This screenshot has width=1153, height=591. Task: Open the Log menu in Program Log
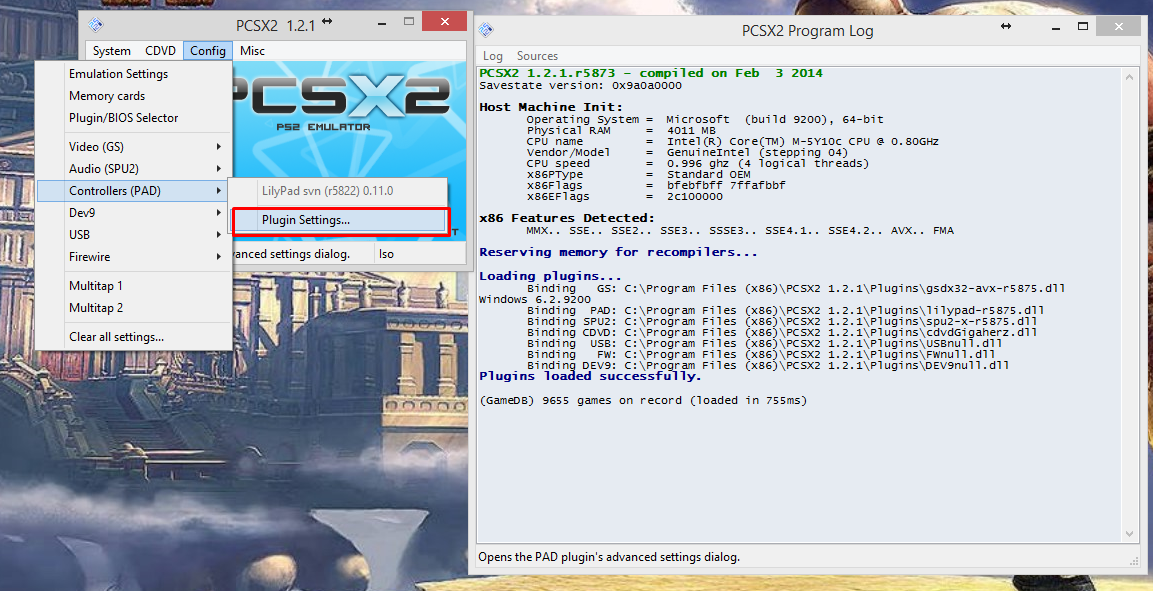[493, 56]
